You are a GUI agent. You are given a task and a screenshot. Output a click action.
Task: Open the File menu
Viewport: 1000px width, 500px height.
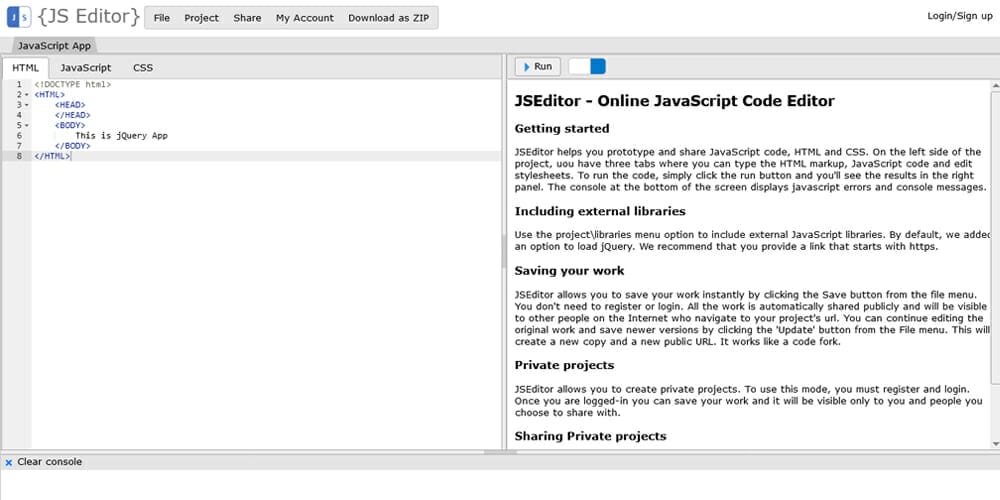pyautogui.click(x=162, y=18)
